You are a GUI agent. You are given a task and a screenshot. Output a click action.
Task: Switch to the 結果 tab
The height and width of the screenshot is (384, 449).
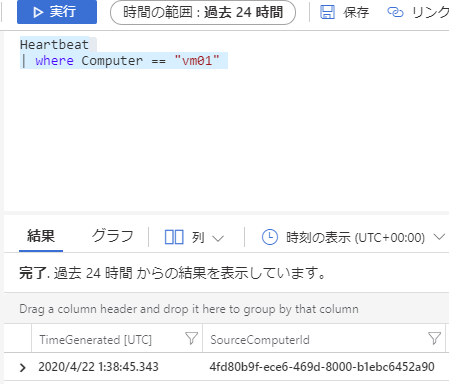(41, 236)
